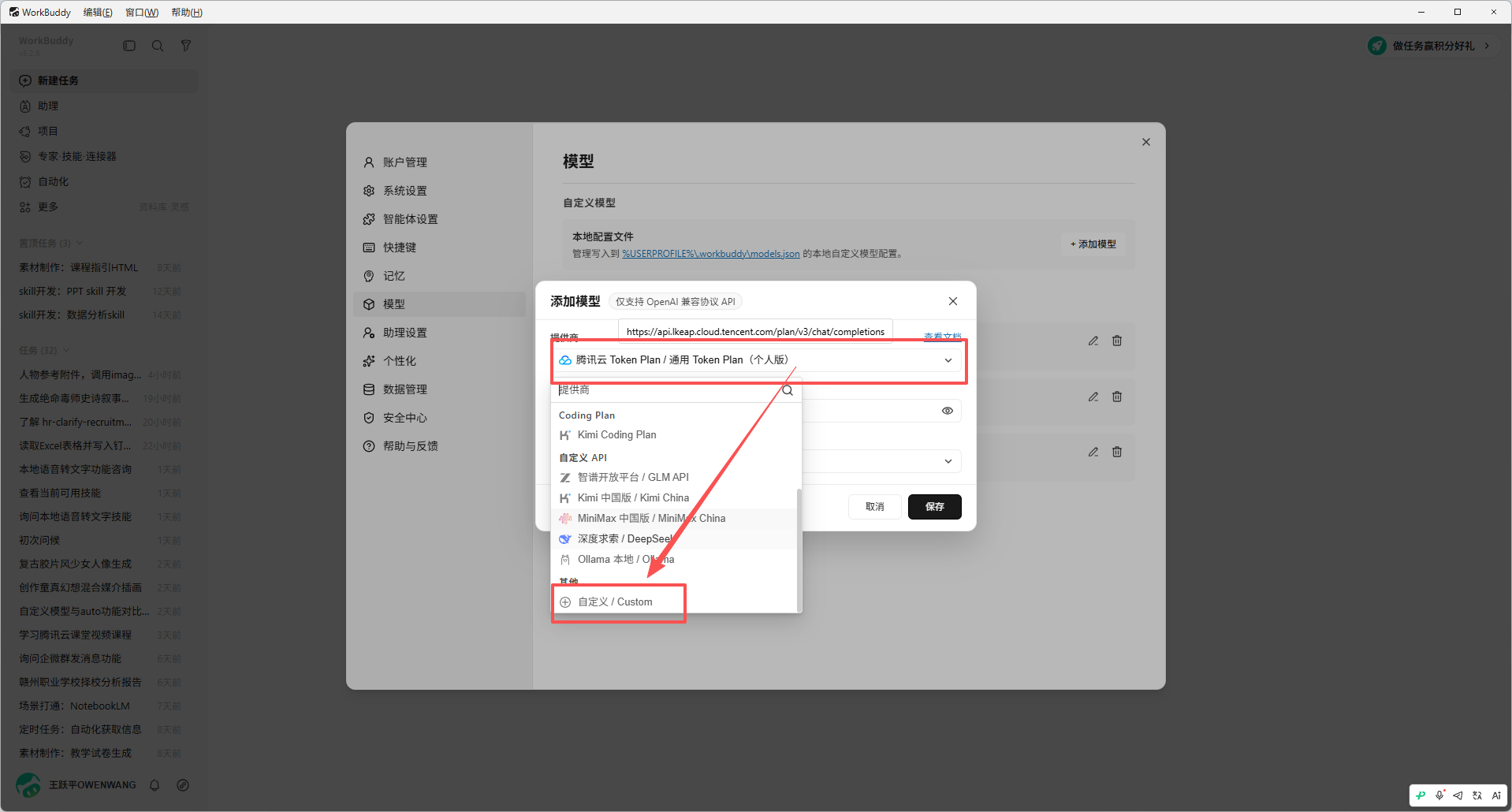
Task: Close the 添加模型 dialog
Action: pyautogui.click(x=953, y=301)
